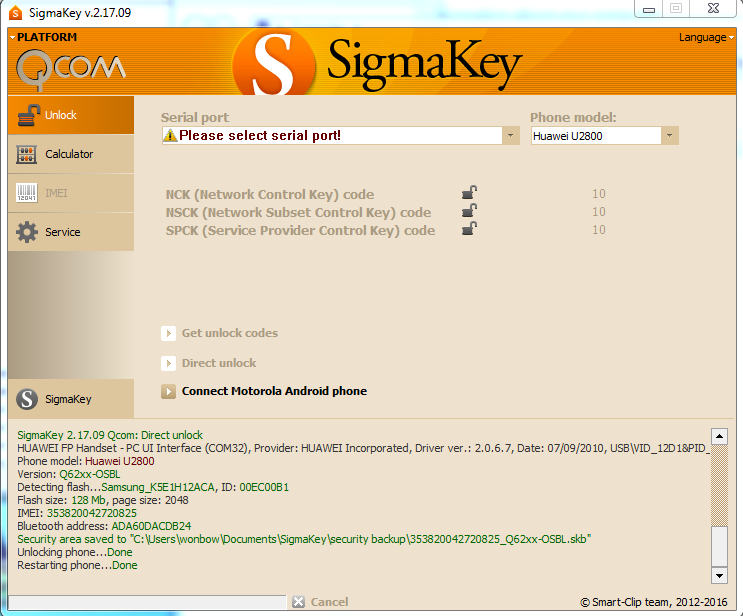
Task: Minimize the SigmaKey window
Action: click(649, 9)
